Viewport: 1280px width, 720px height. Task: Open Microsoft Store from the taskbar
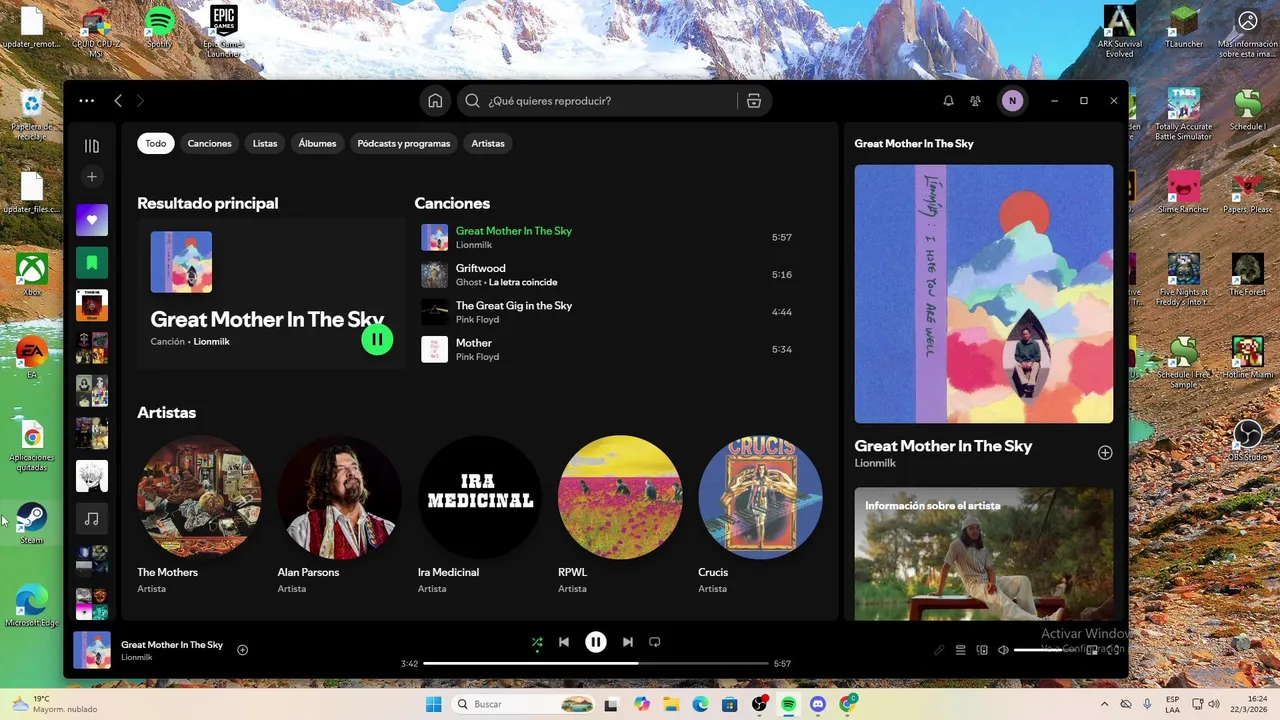tap(730, 705)
